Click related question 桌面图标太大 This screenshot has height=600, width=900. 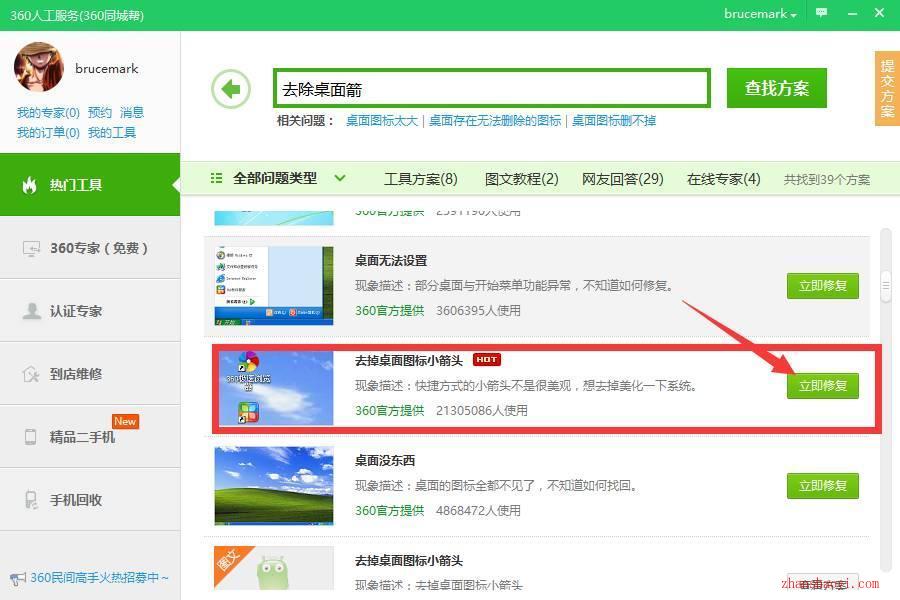tap(382, 121)
